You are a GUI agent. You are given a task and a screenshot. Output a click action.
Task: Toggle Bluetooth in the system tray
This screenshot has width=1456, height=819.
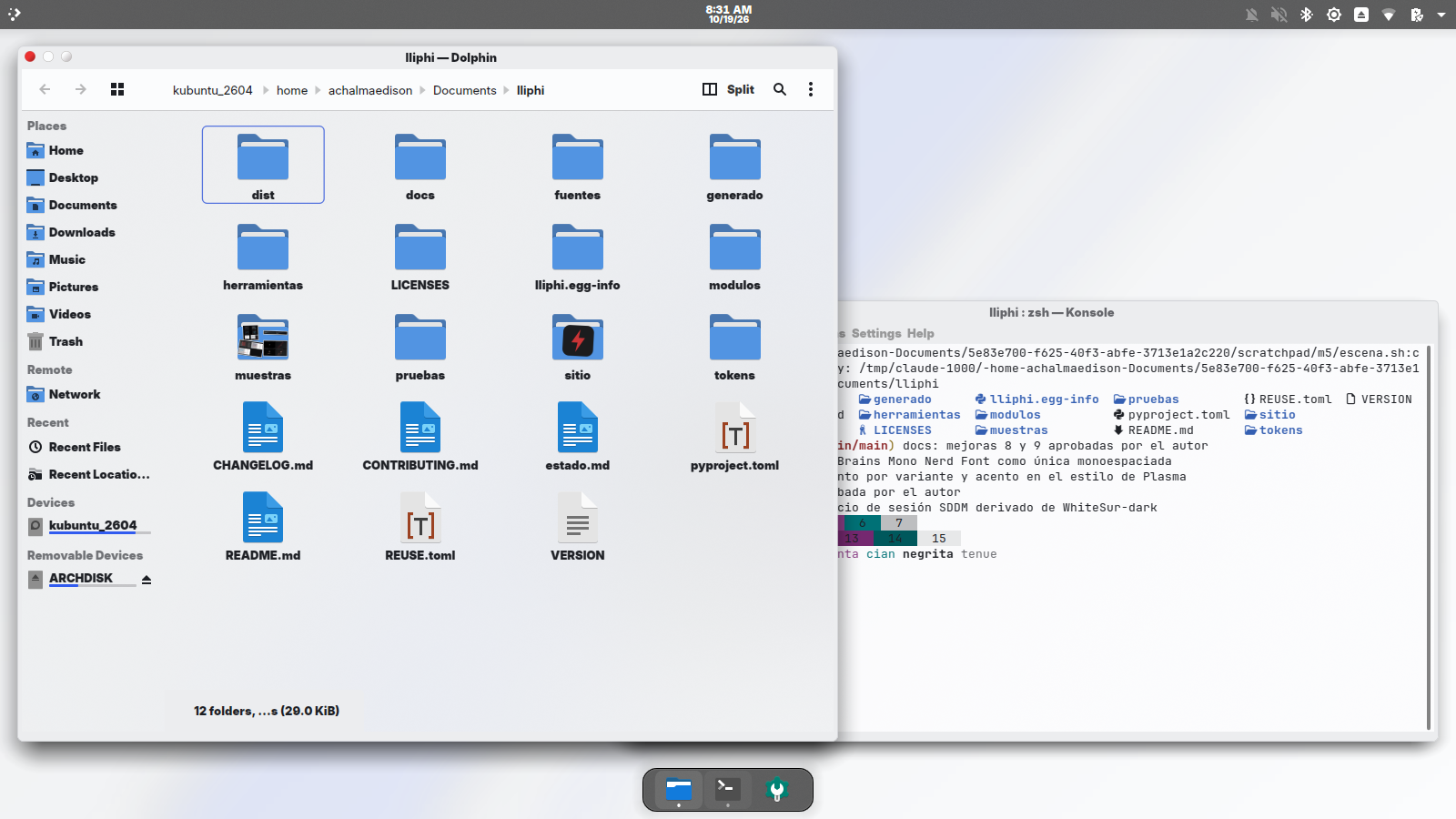1307,15
